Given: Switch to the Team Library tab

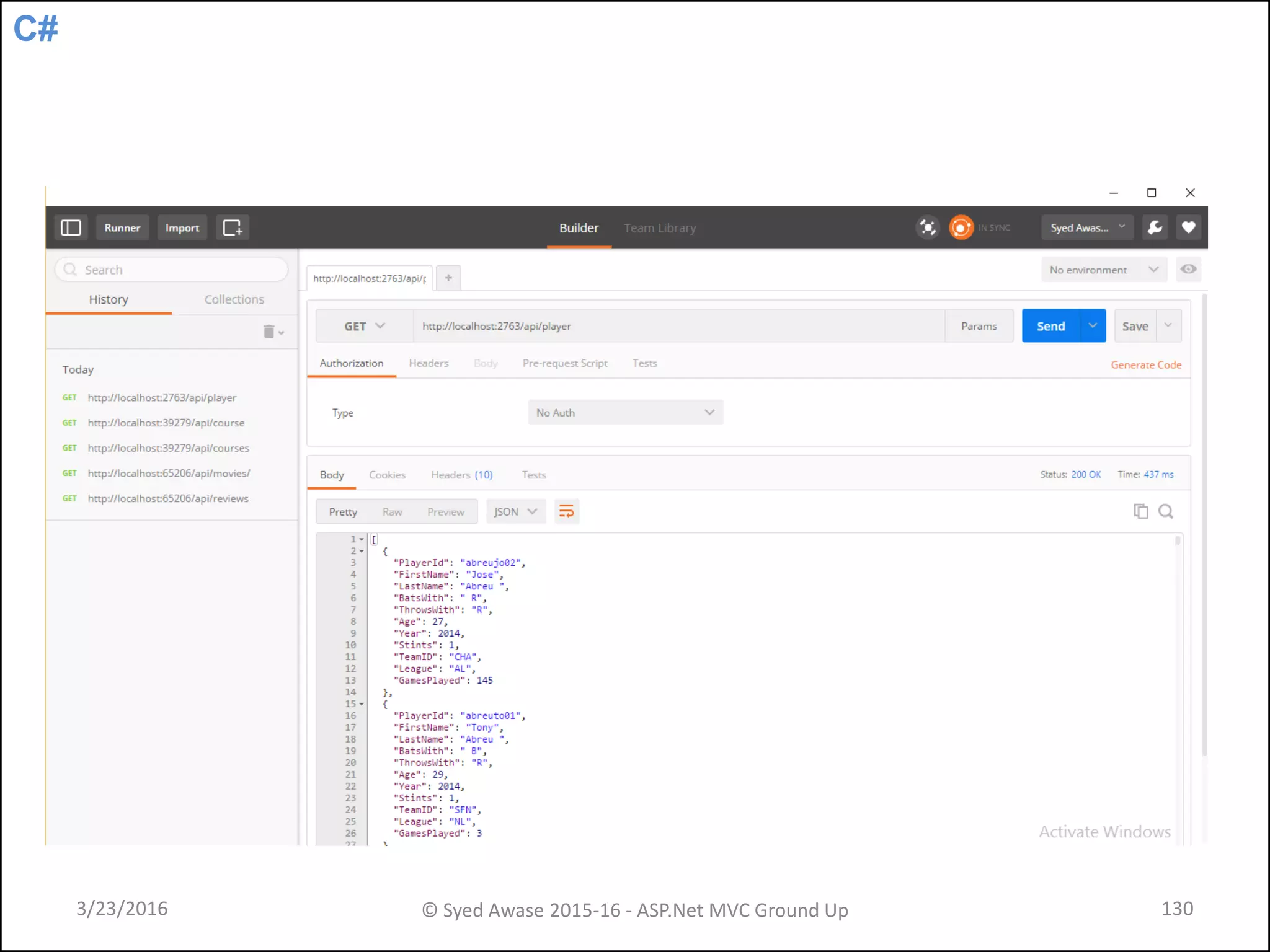Looking at the screenshot, I should [x=660, y=228].
